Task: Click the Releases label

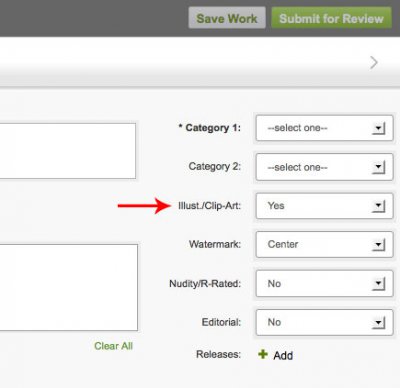Action: click(218, 354)
